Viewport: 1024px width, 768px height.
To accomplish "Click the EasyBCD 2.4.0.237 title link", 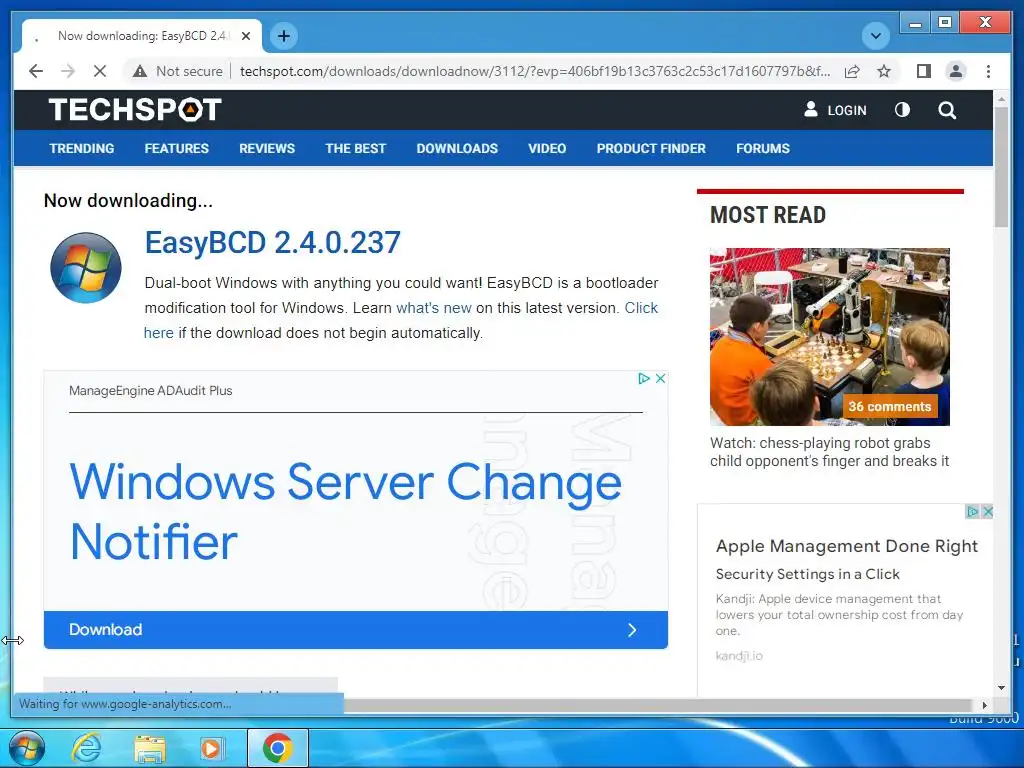I will pyautogui.click(x=272, y=242).
